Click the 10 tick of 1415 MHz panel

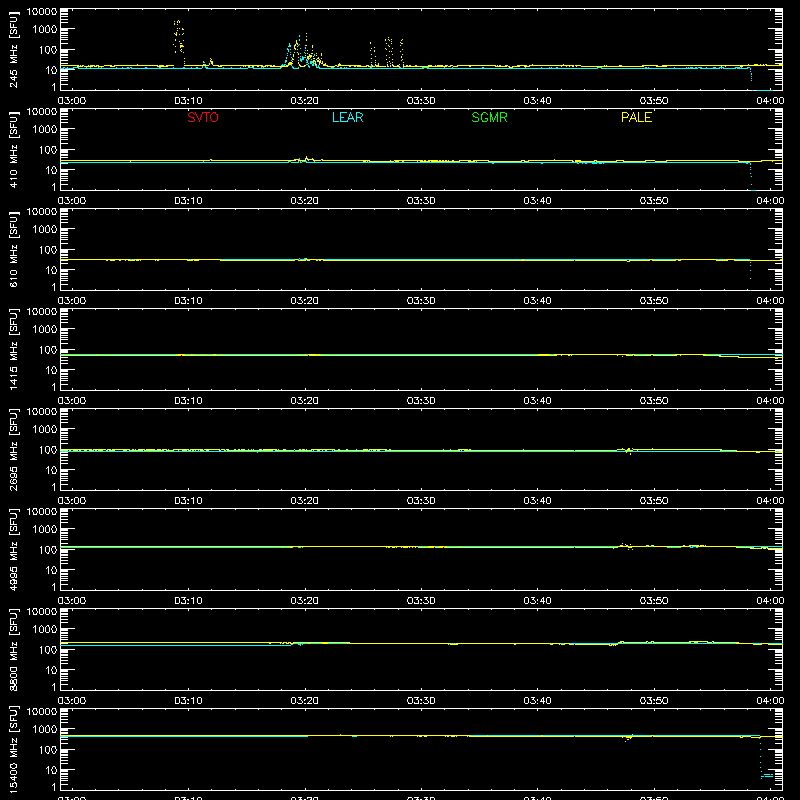[51, 370]
